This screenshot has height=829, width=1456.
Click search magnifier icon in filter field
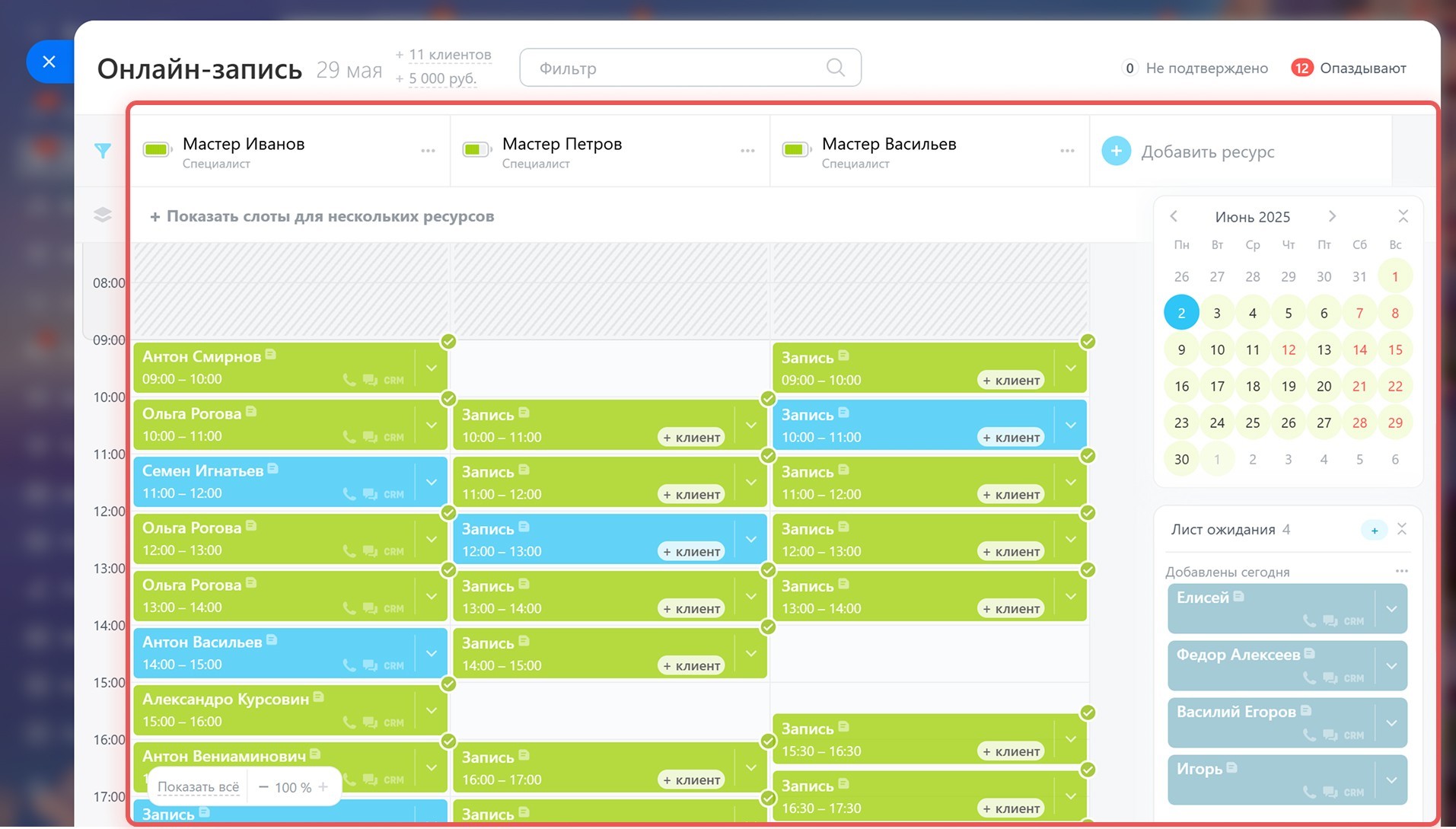(x=835, y=68)
